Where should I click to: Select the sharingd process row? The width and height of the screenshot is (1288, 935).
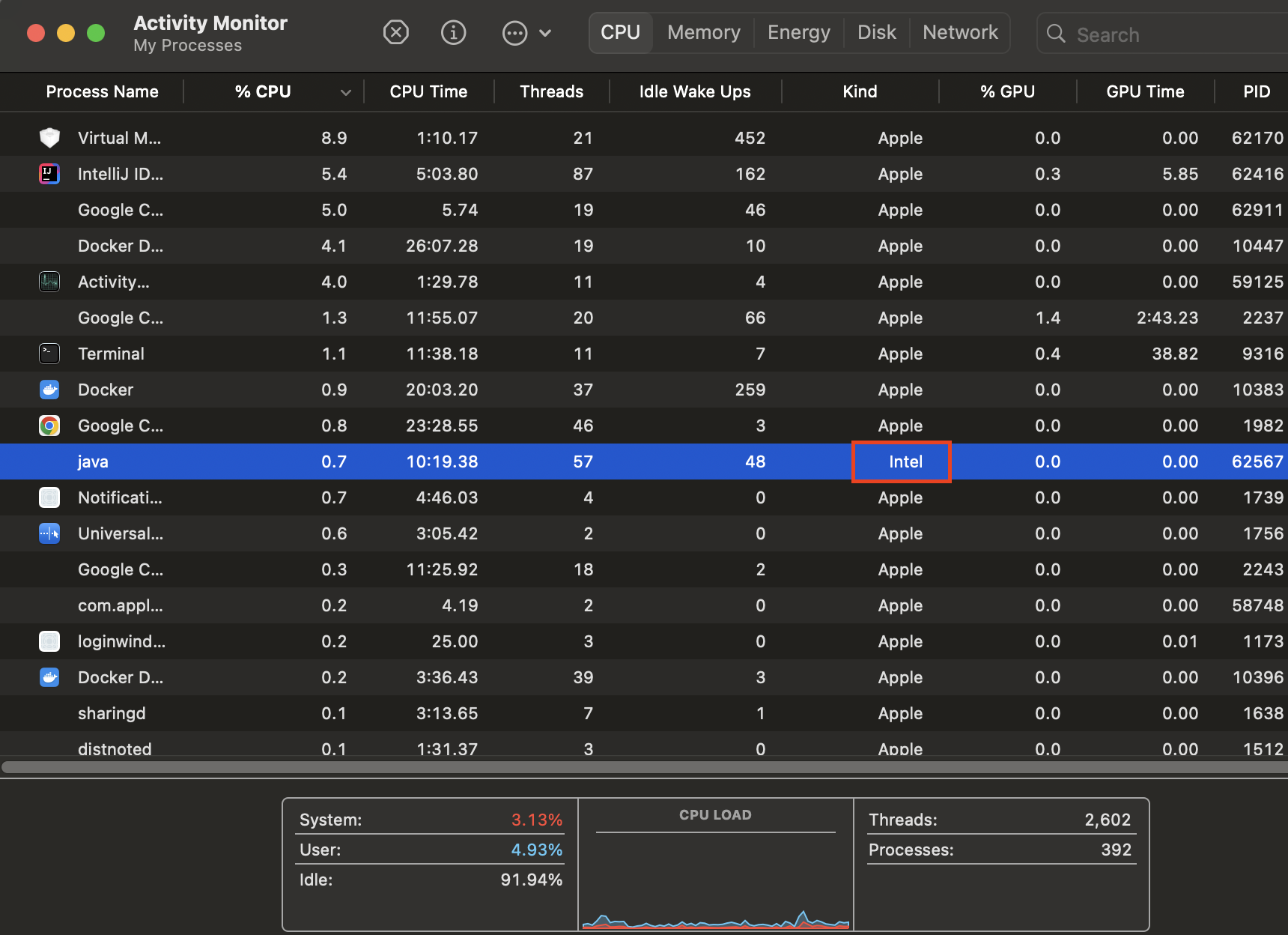(644, 713)
